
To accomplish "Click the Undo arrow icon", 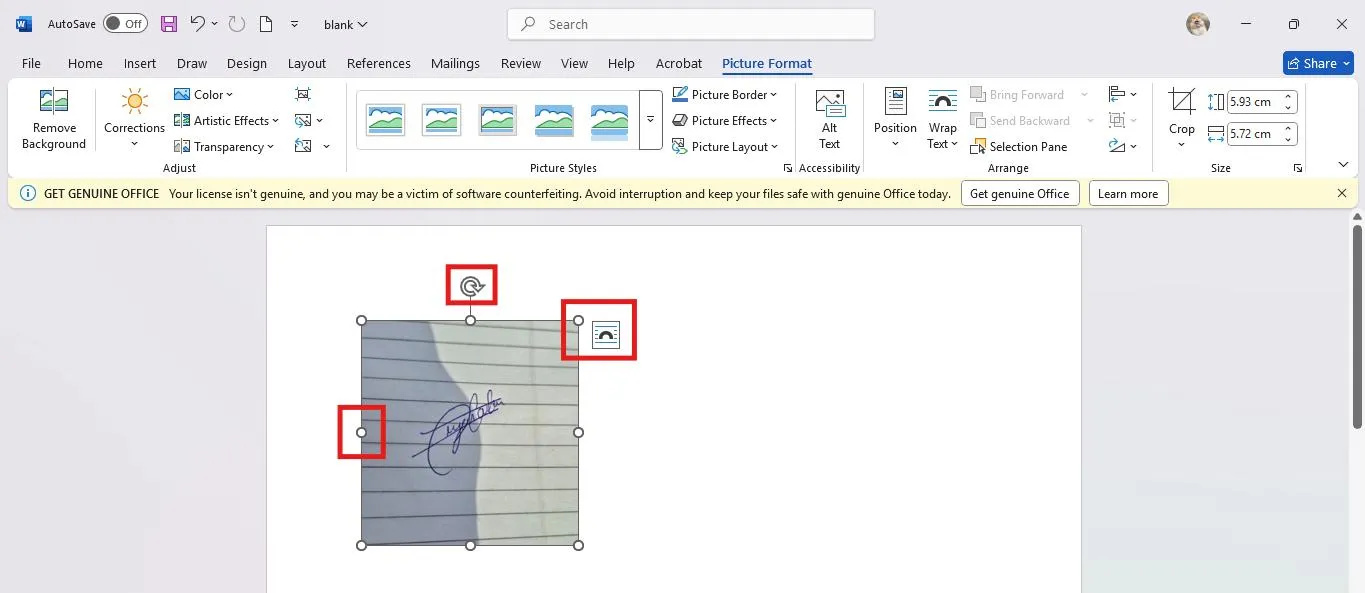I will coord(198,24).
